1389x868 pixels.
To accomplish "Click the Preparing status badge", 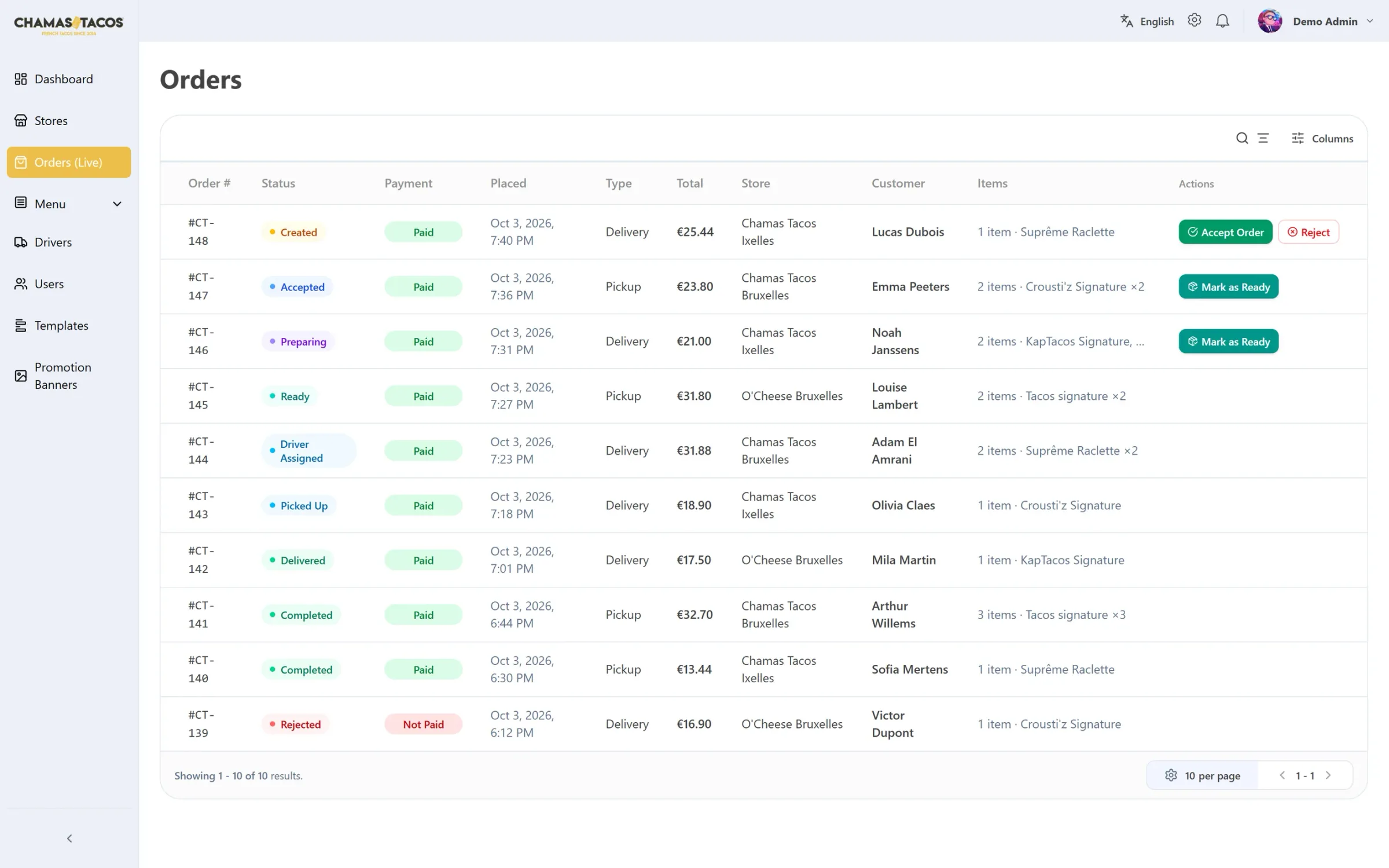I will (x=298, y=341).
